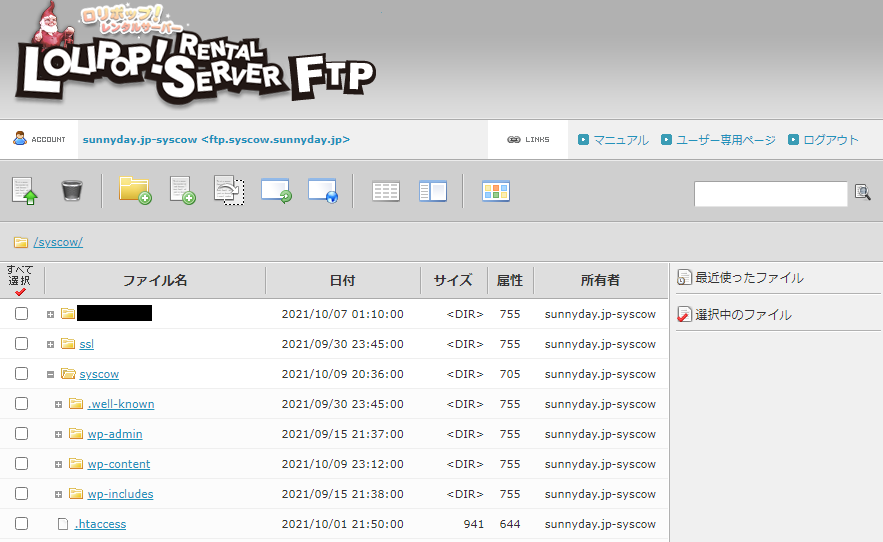Click the ログアウト logout link
Viewport: 883px width, 542px height.
tap(830, 140)
